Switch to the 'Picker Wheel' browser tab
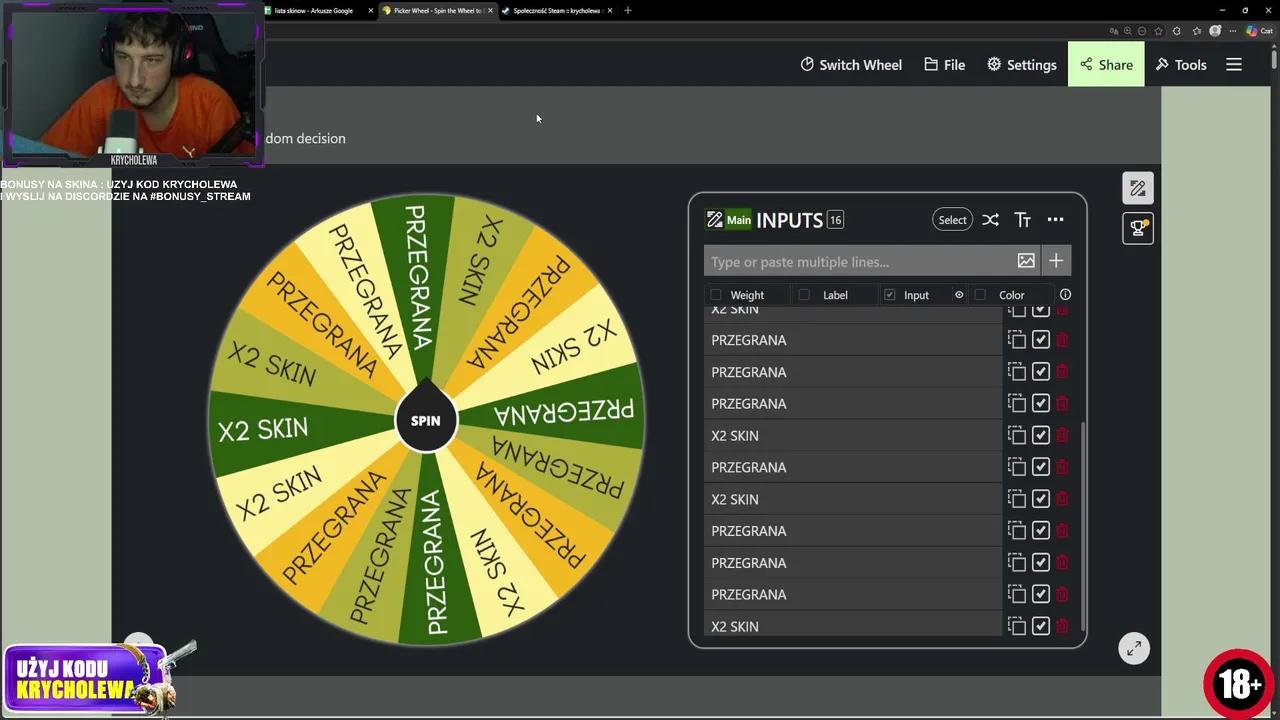 [x=436, y=10]
